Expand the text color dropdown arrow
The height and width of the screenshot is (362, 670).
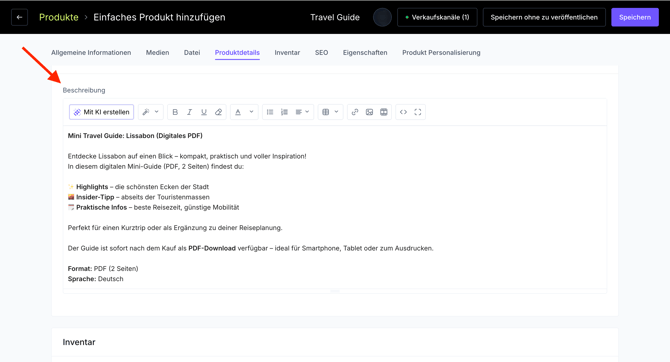click(x=251, y=112)
